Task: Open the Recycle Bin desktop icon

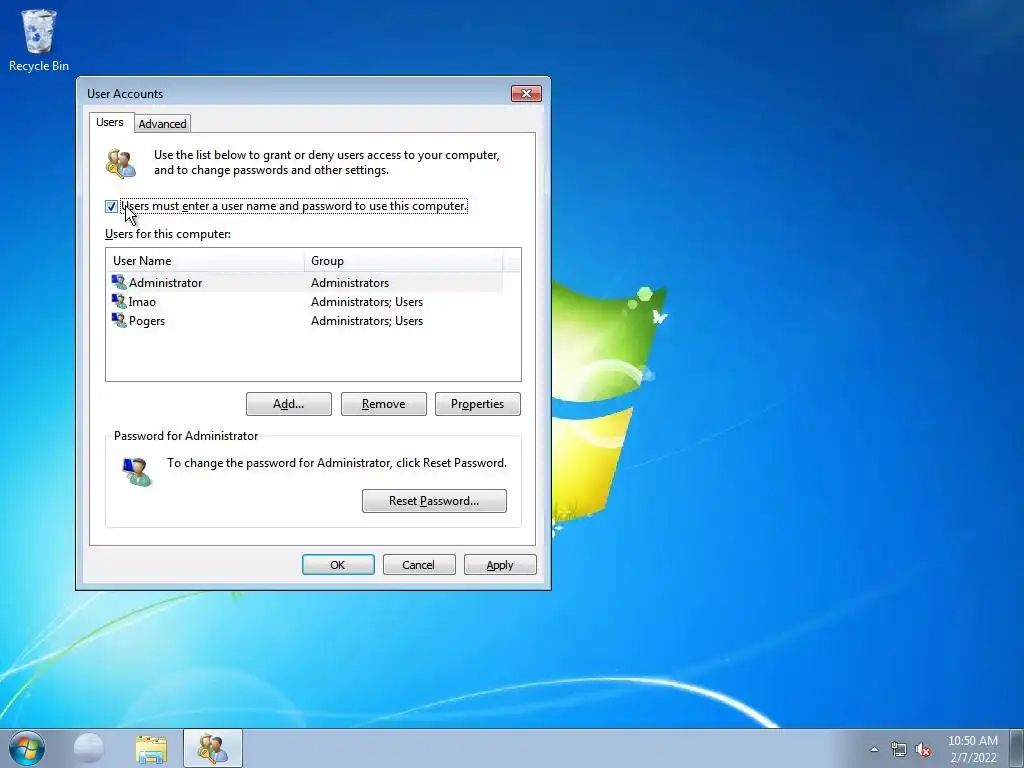Action: [39, 39]
